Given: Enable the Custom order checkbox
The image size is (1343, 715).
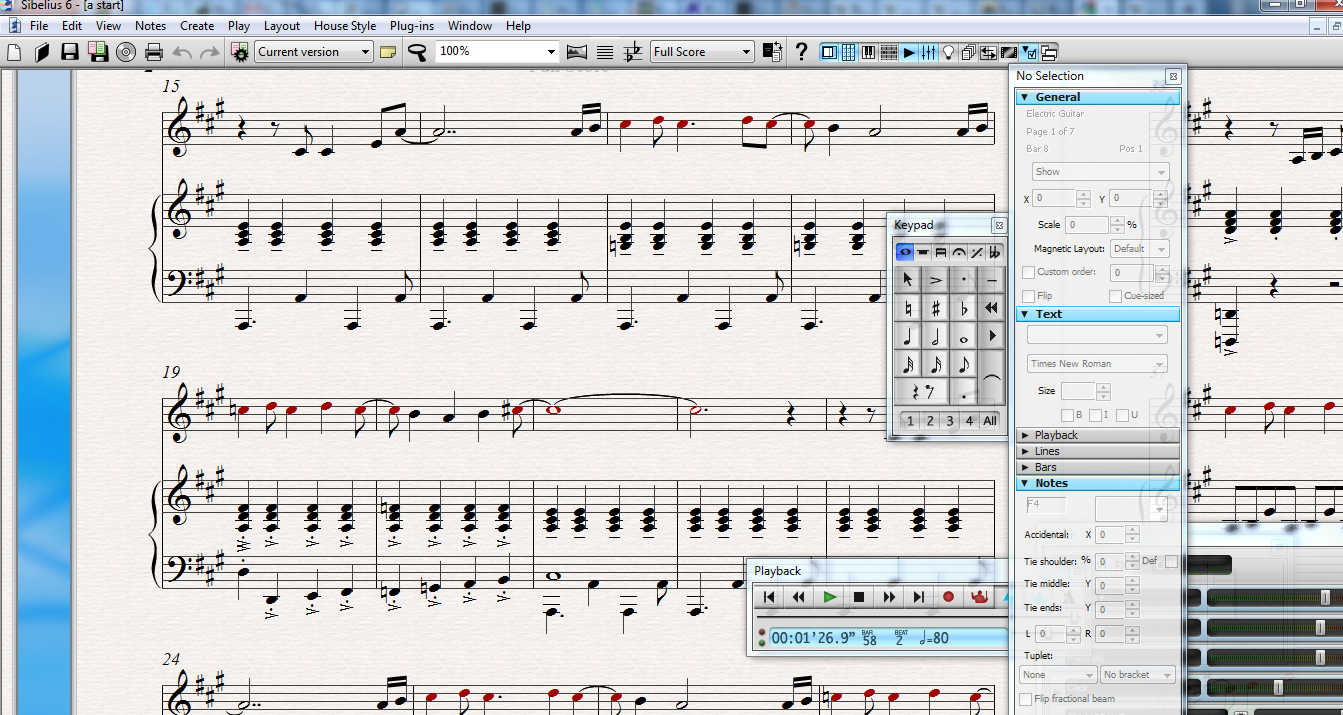Looking at the screenshot, I should [x=1028, y=272].
